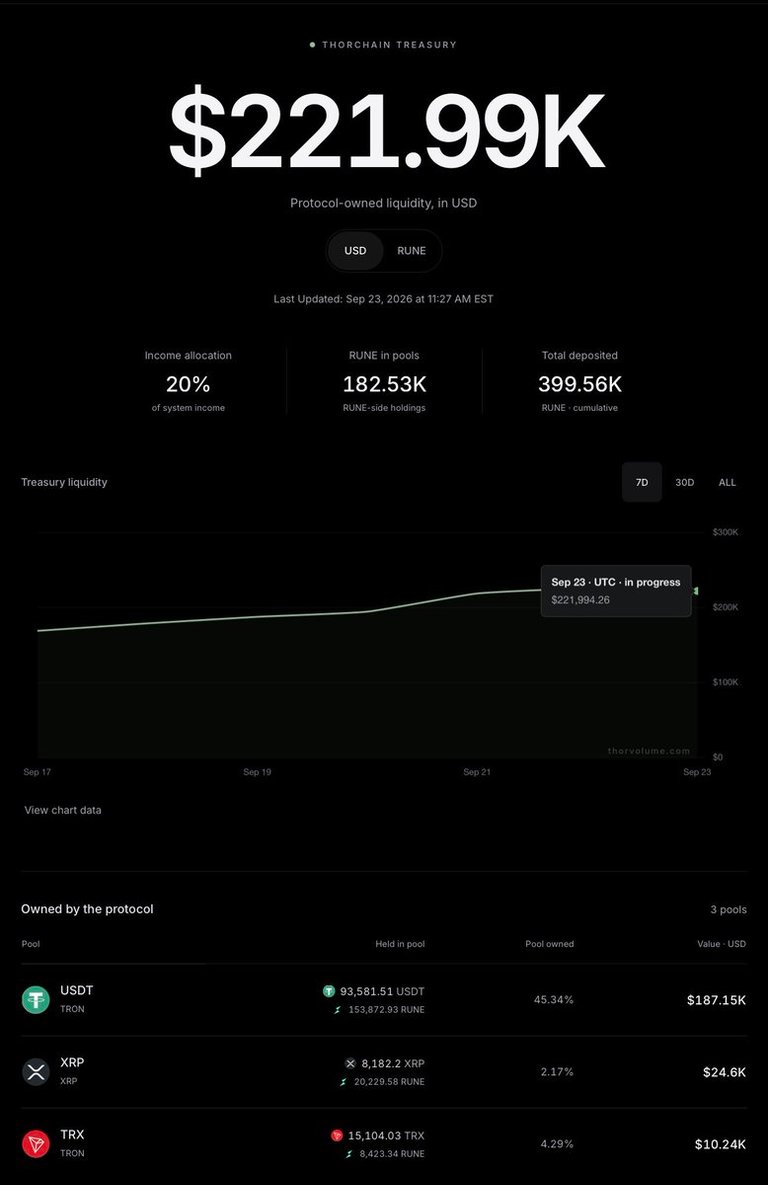Sort by Value · USD column header
The height and width of the screenshot is (1185, 768).
pos(721,944)
